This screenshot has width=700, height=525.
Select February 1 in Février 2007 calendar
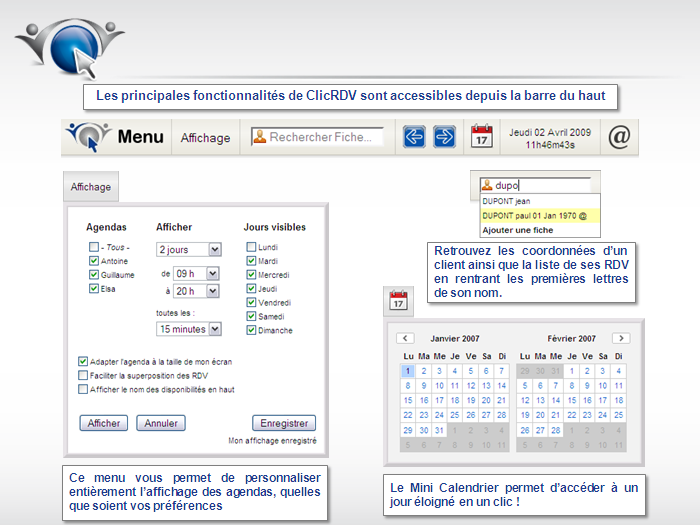click(x=571, y=371)
